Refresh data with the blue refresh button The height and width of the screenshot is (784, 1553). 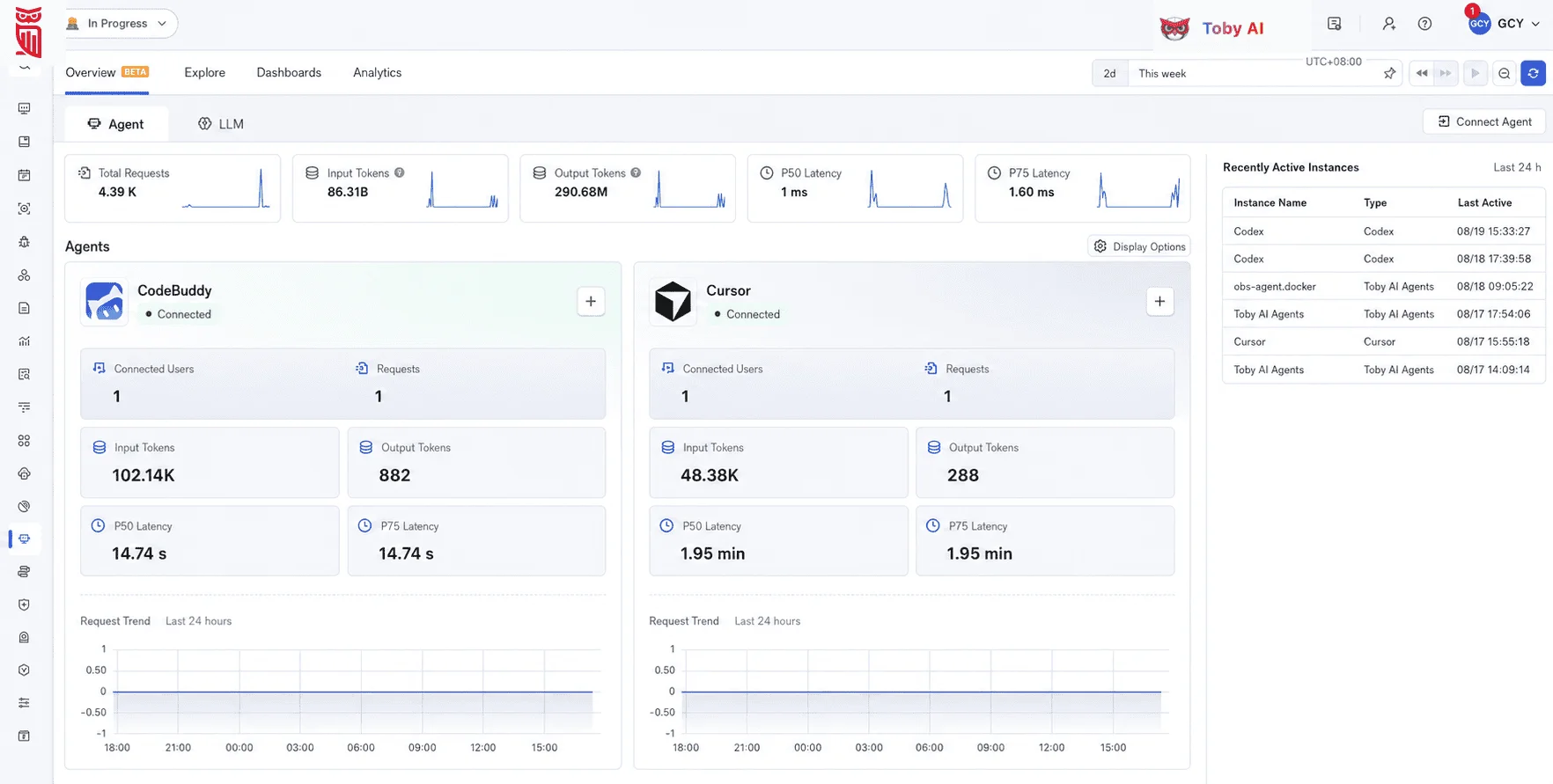tap(1534, 73)
